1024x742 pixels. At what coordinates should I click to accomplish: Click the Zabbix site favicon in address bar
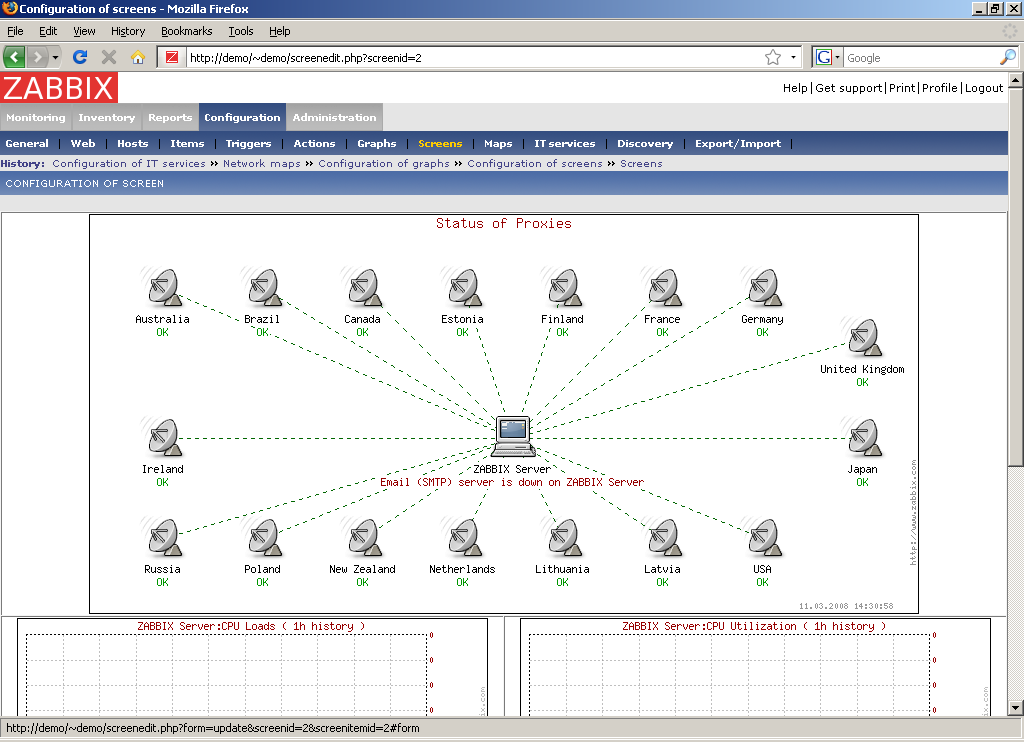pyautogui.click(x=172, y=57)
